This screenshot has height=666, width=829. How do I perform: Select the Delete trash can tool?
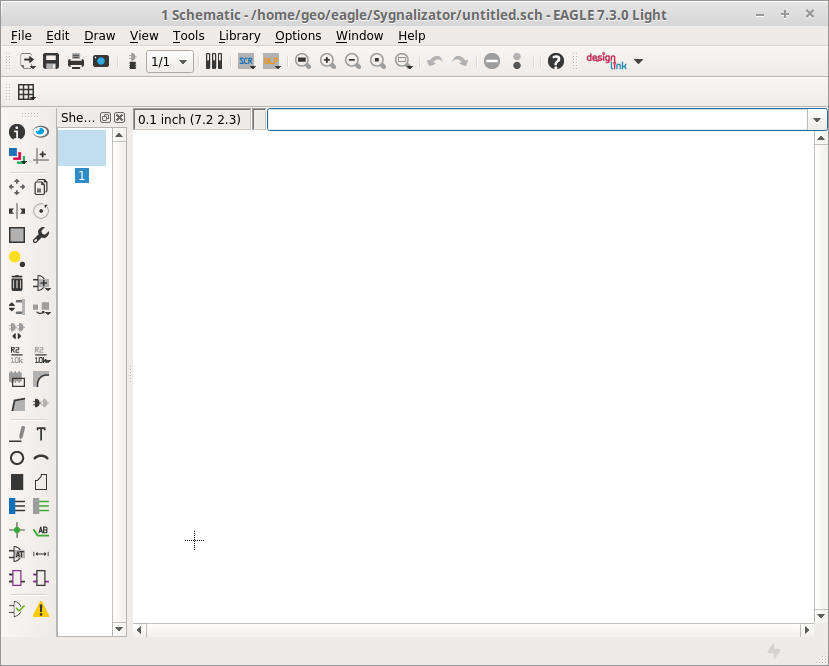(17, 283)
